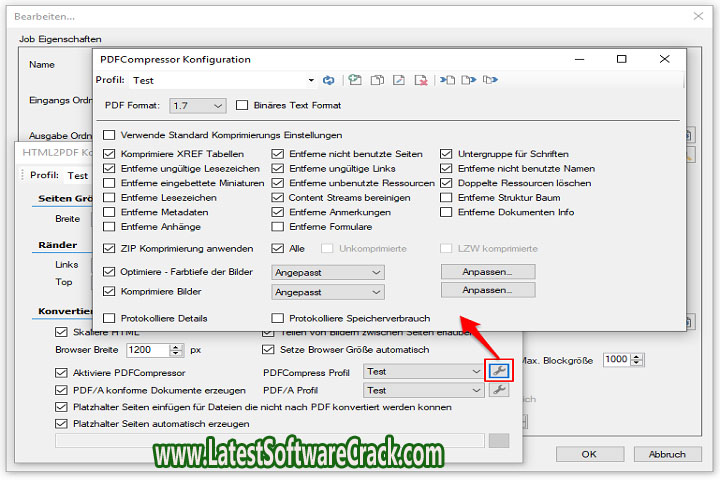Uncheck Komprimiere XREF Tabellen
Image resolution: width=720 pixels, height=480 pixels.
[x=110, y=154]
